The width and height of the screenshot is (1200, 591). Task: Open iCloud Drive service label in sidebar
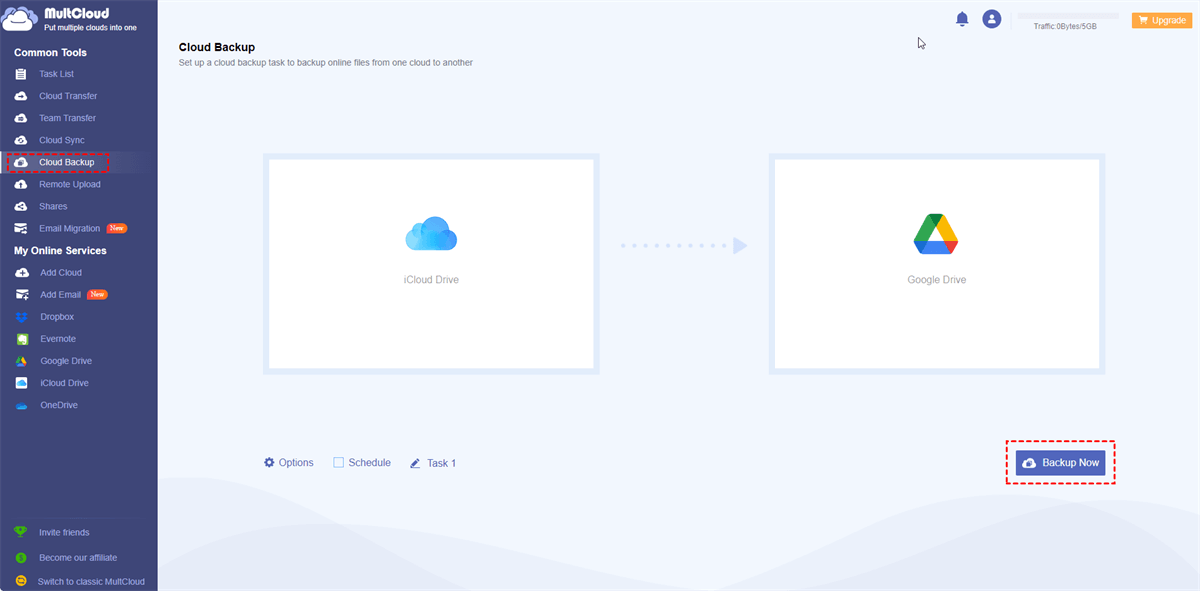64,383
